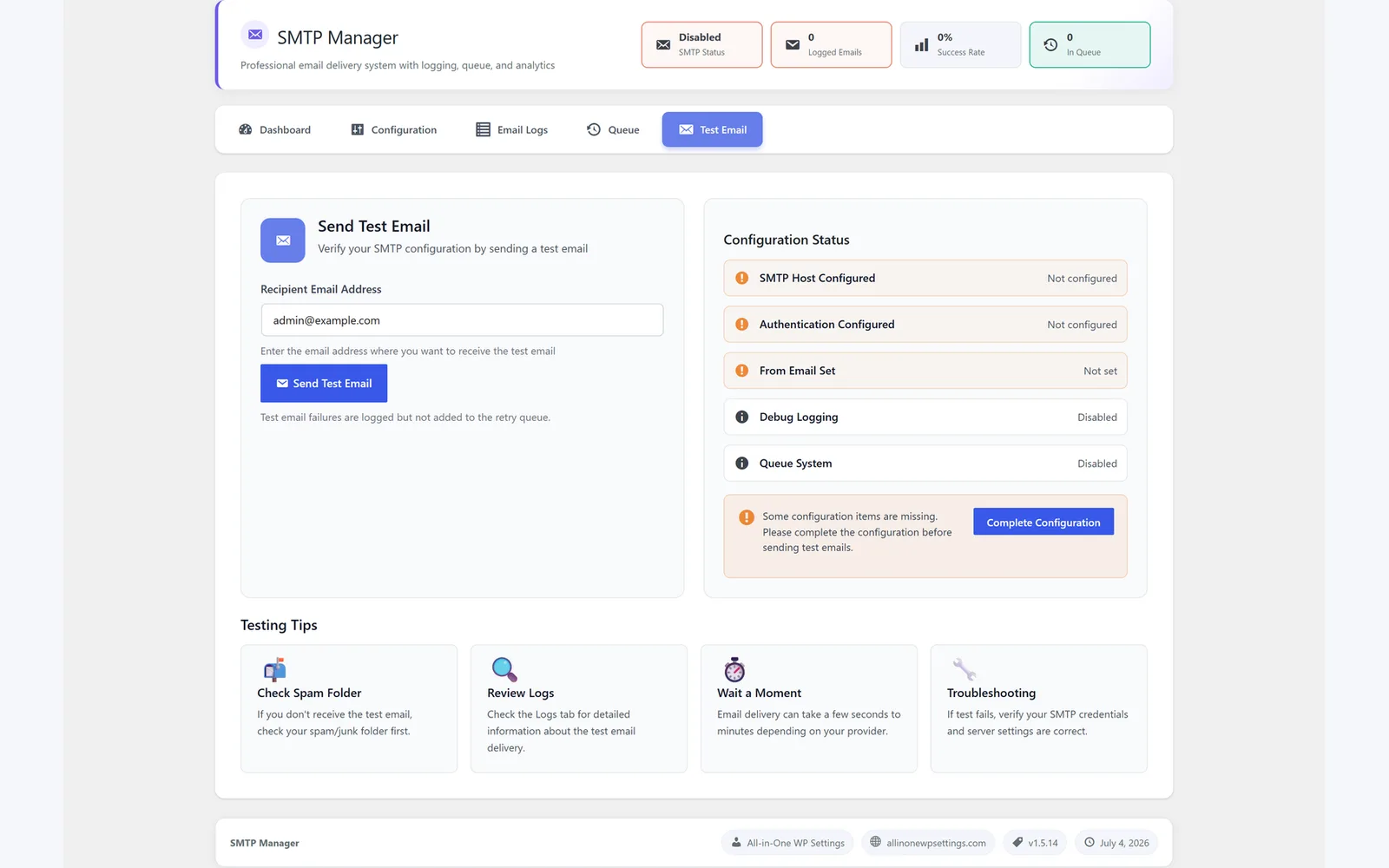
Task: Click the SMTP Host Configured status row
Action: pyautogui.click(x=925, y=278)
